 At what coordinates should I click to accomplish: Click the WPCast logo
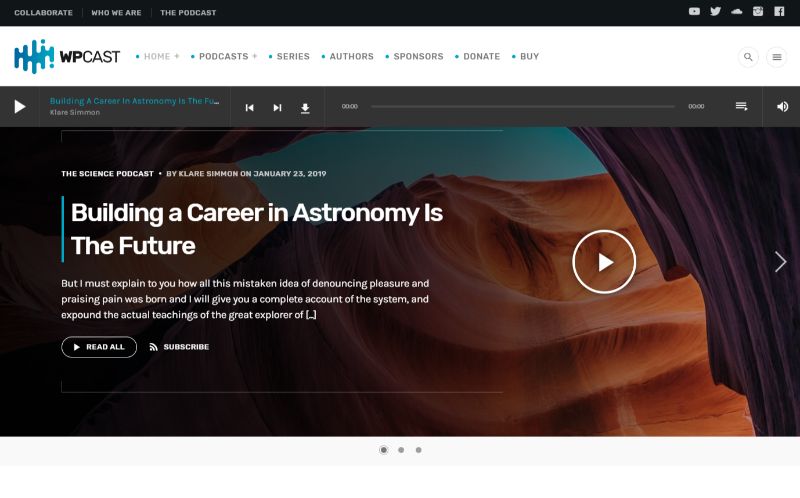(67, 56)
